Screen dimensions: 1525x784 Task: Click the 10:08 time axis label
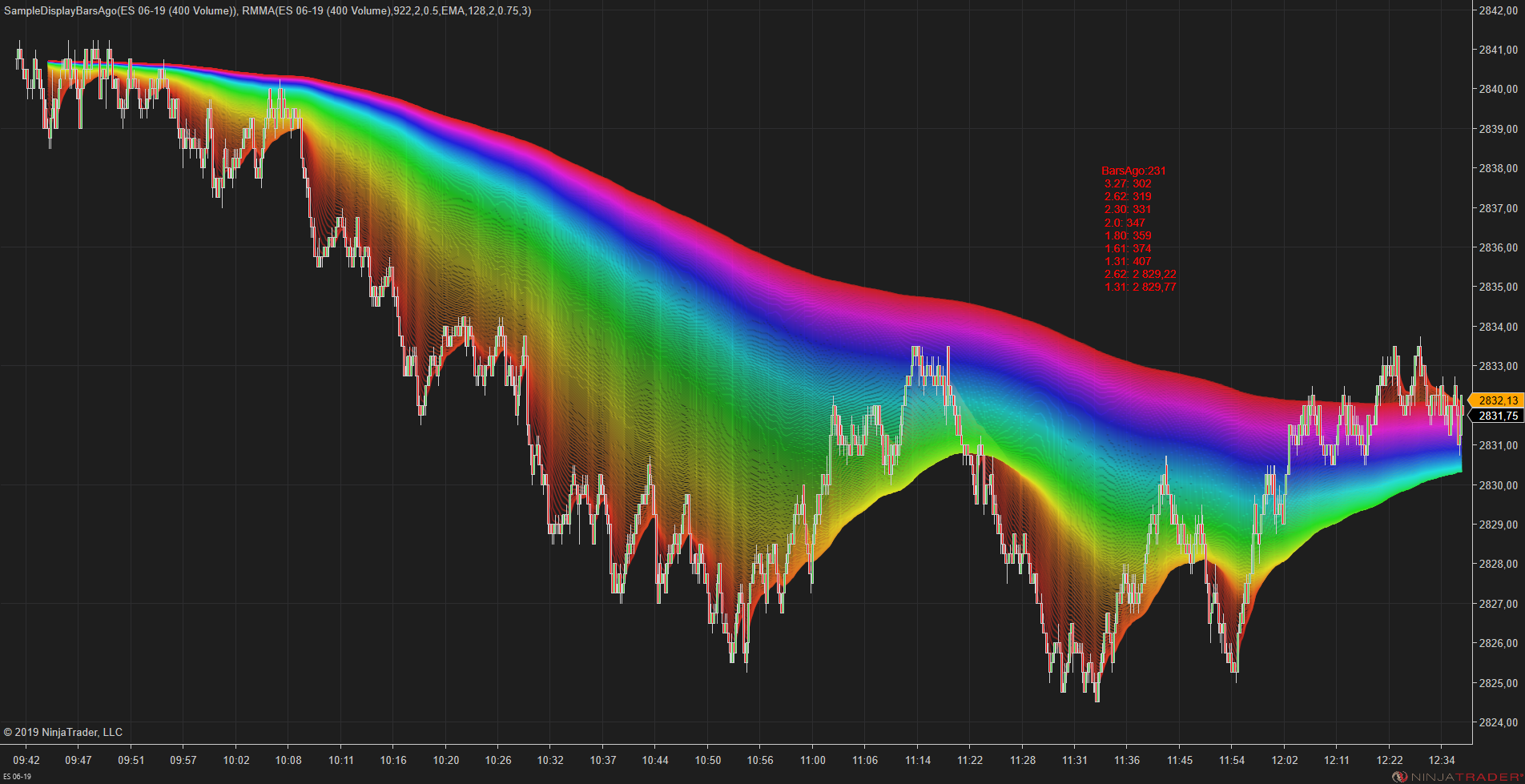[288, 760]
